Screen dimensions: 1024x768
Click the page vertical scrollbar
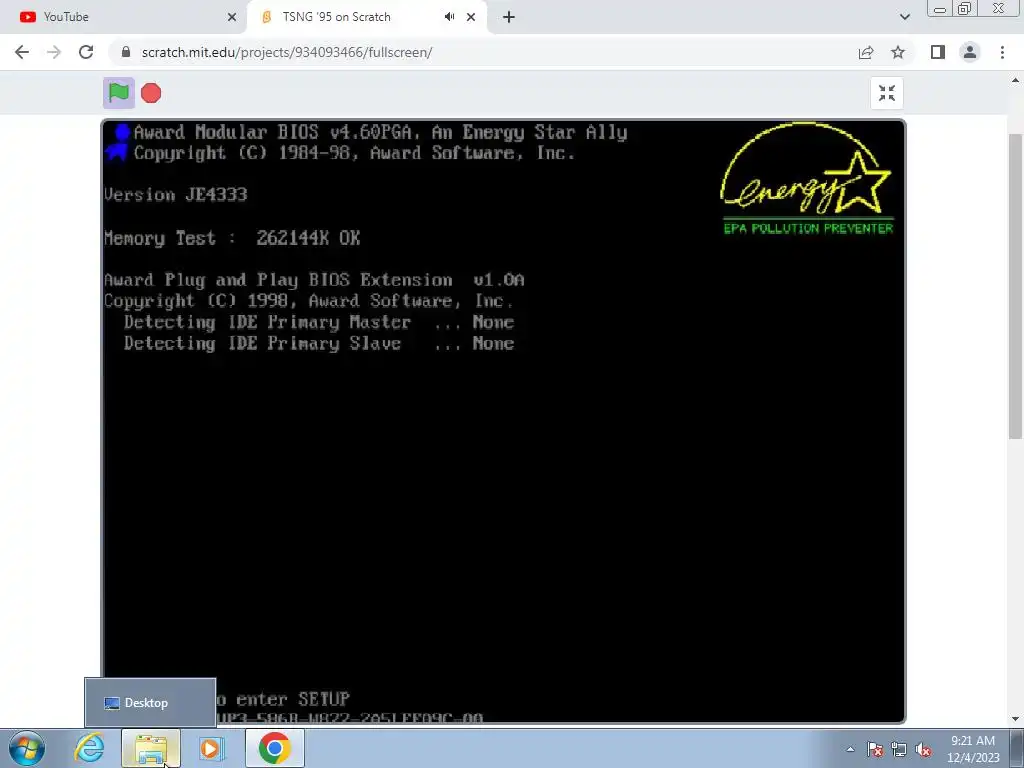pyautogui.click(x=1015, y=286)
